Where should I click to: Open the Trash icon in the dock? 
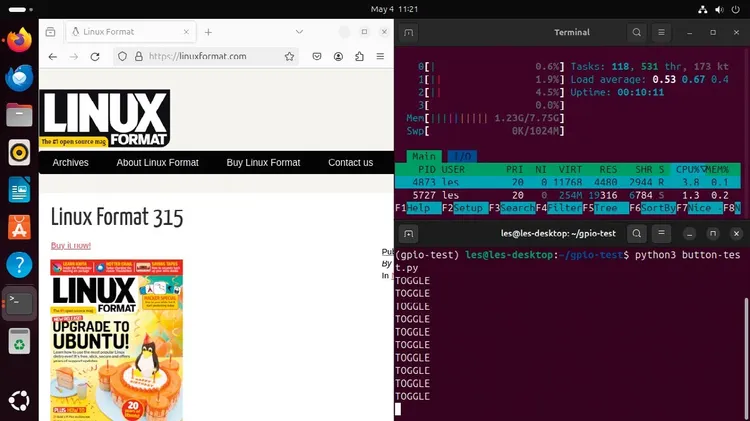coord(19,341)
